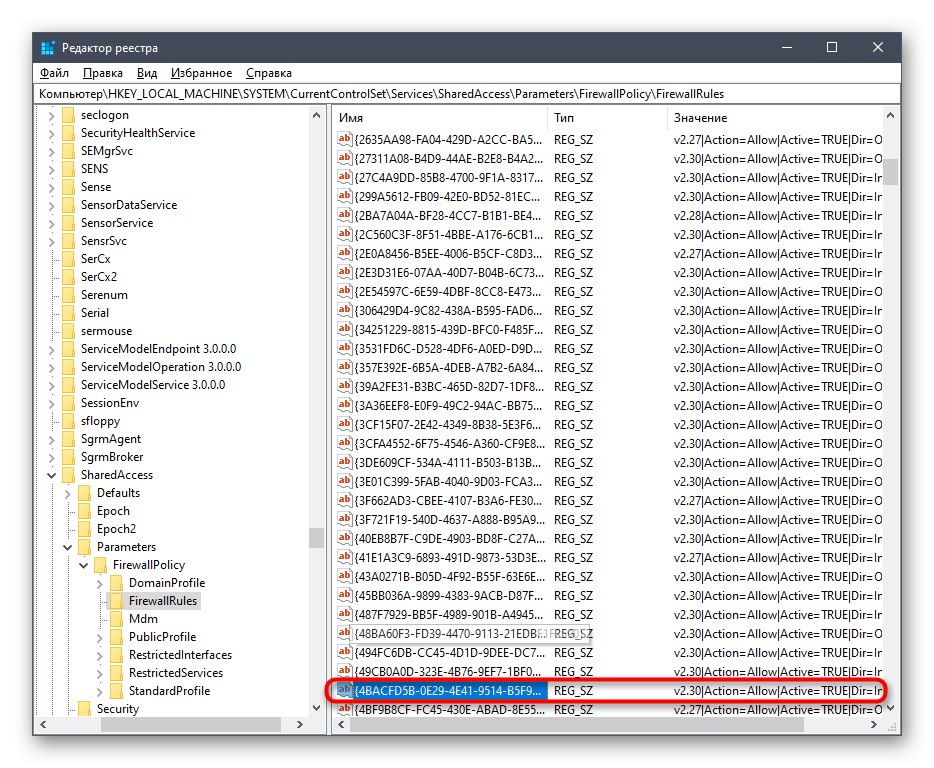This screenshot has height=768, width=934.
Task: Expand the PublicProfile key
Action: [100, 638]
